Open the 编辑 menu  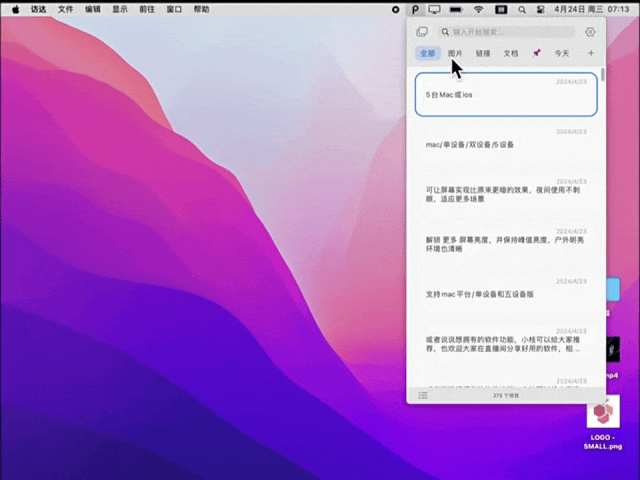click(x=93, y=9)
